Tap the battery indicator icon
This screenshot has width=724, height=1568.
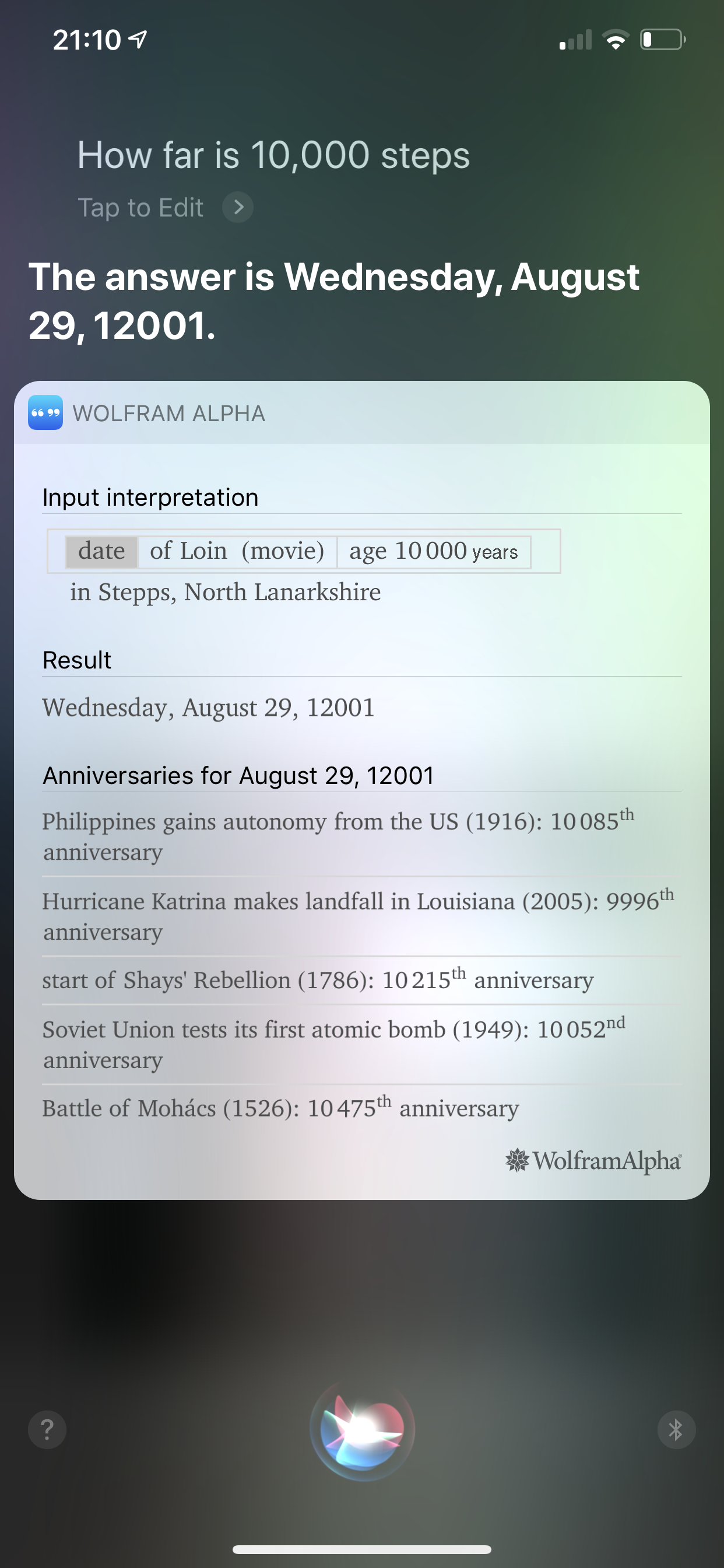663,40
